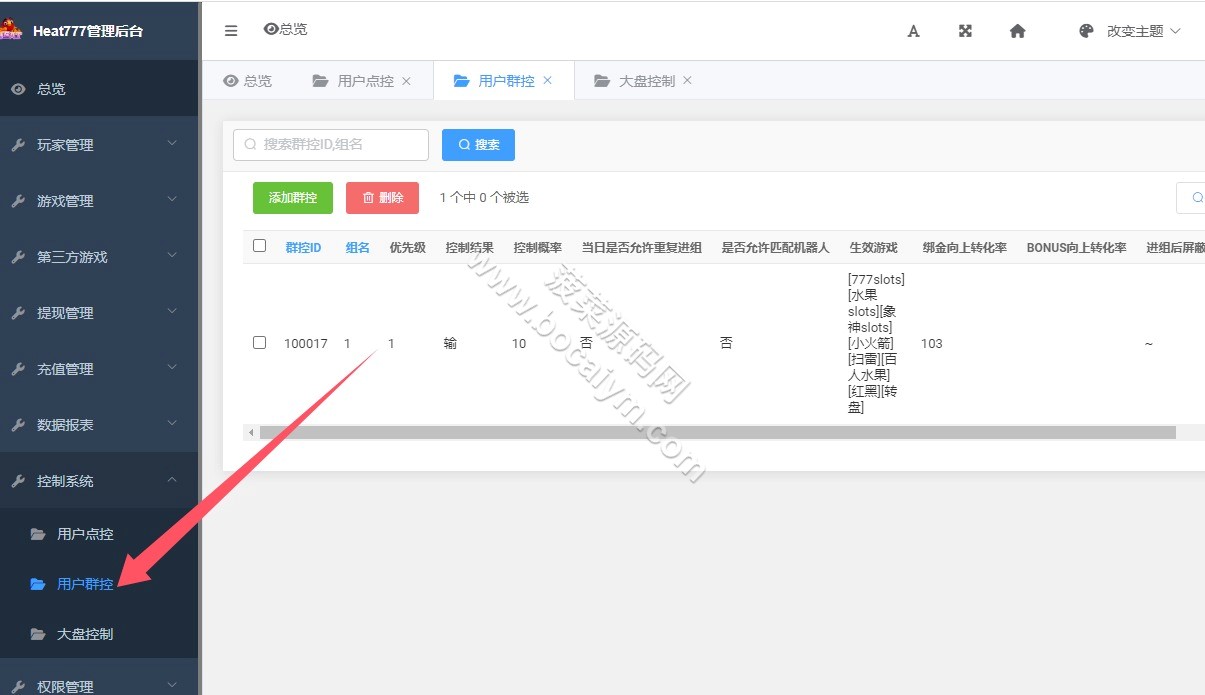Collapse the 控制系统 sidebar menu
Screen dimensions: 1205x695
[100, 481]
